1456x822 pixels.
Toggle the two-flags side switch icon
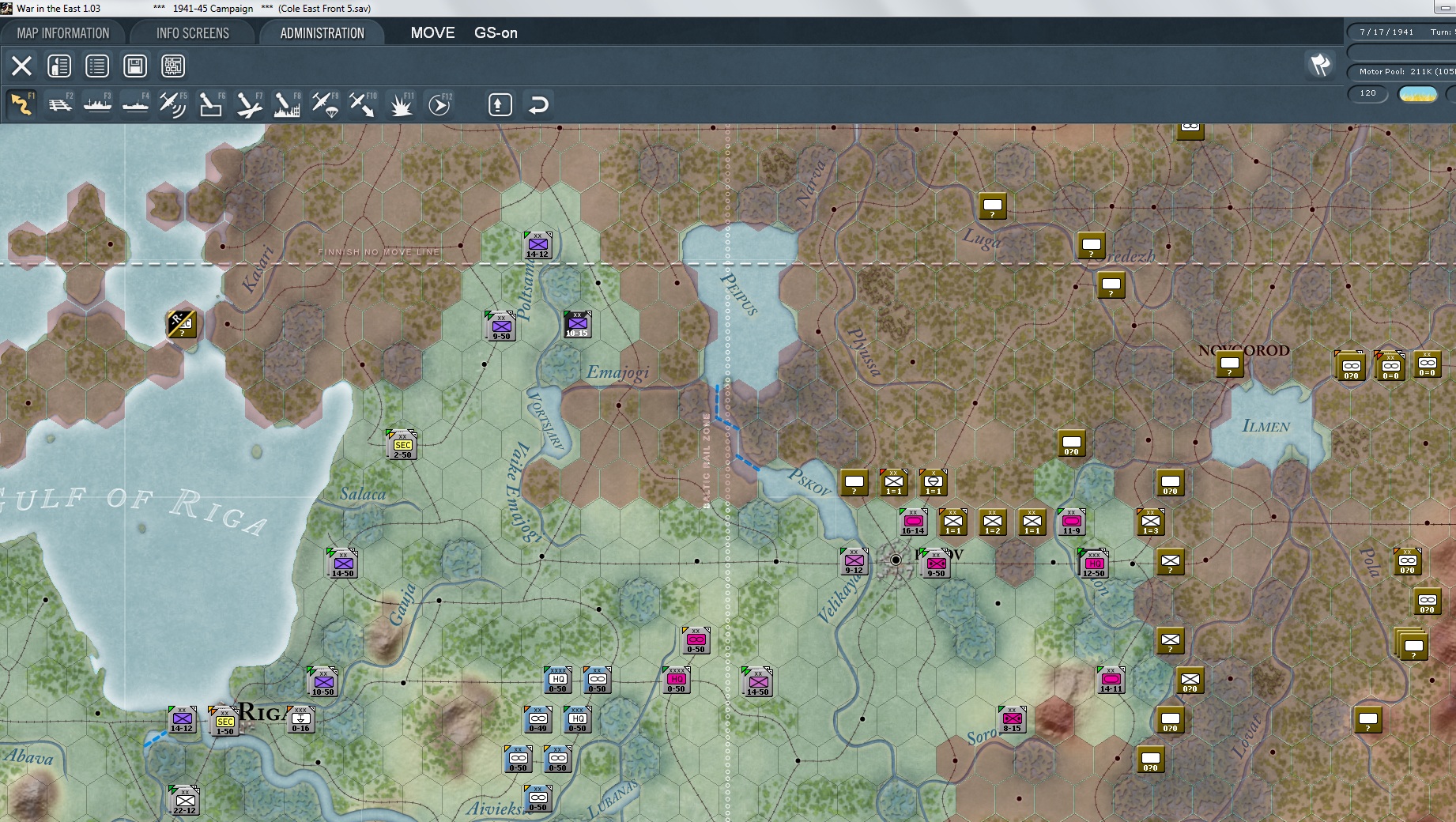pyautogui.click(x=1320, y=65)
